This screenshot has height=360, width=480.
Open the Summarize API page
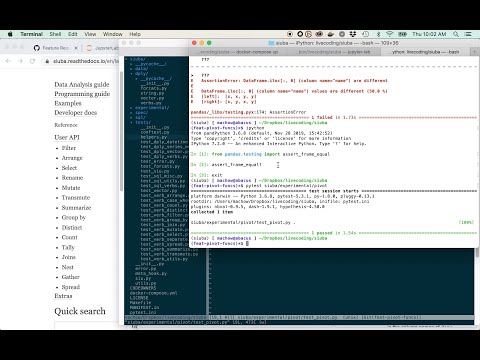[x=76, y=208]
